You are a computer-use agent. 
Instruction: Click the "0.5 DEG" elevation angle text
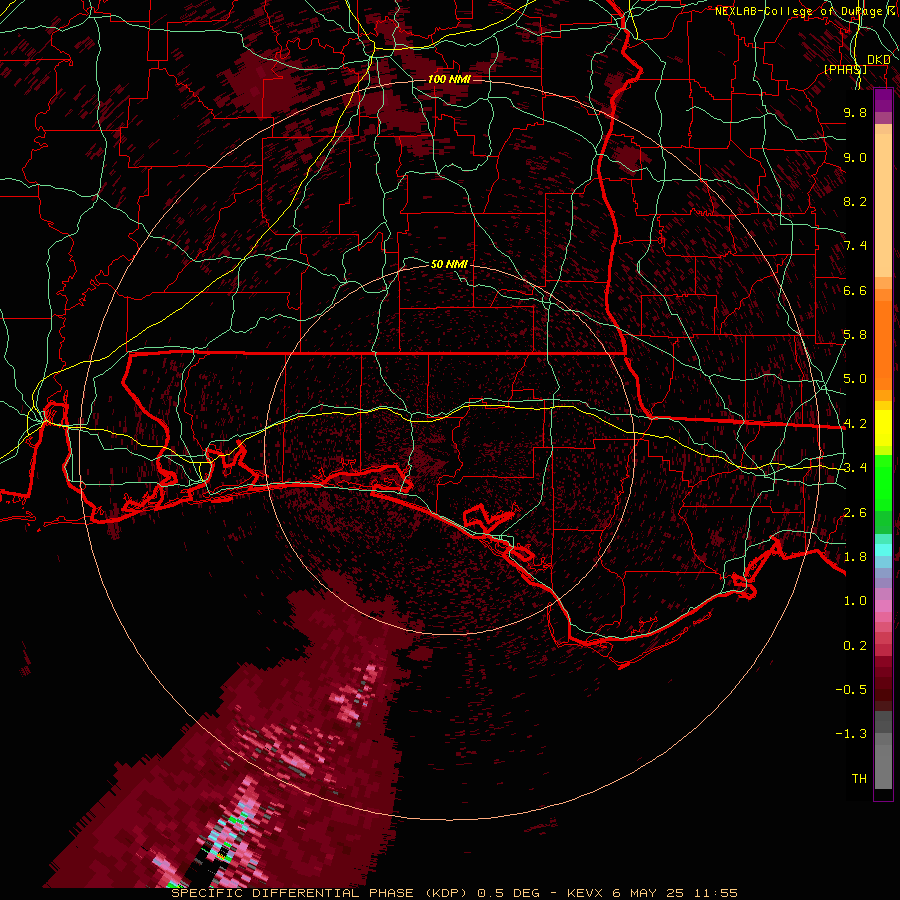pyautogui.click(x=509, y=893)
